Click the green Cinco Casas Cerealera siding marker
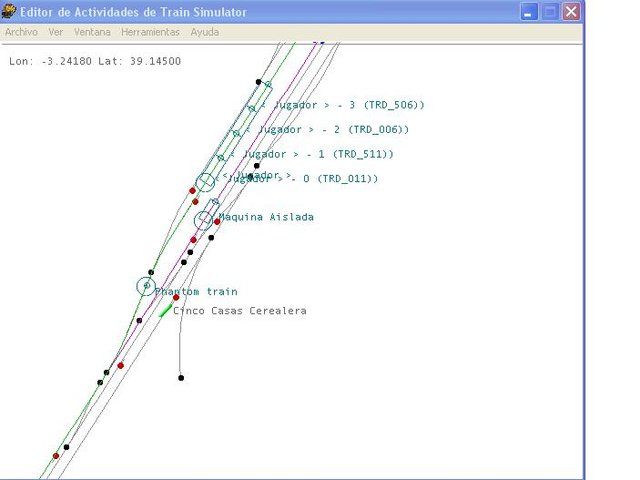The height and width of the screenshot is (480, 640). point(166,311)
